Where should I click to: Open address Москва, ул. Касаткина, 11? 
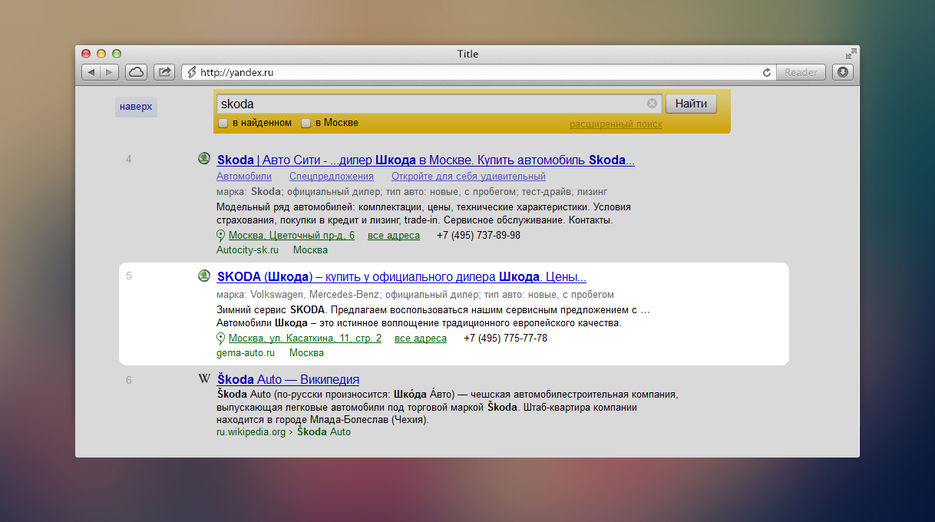tap(305, 338)
